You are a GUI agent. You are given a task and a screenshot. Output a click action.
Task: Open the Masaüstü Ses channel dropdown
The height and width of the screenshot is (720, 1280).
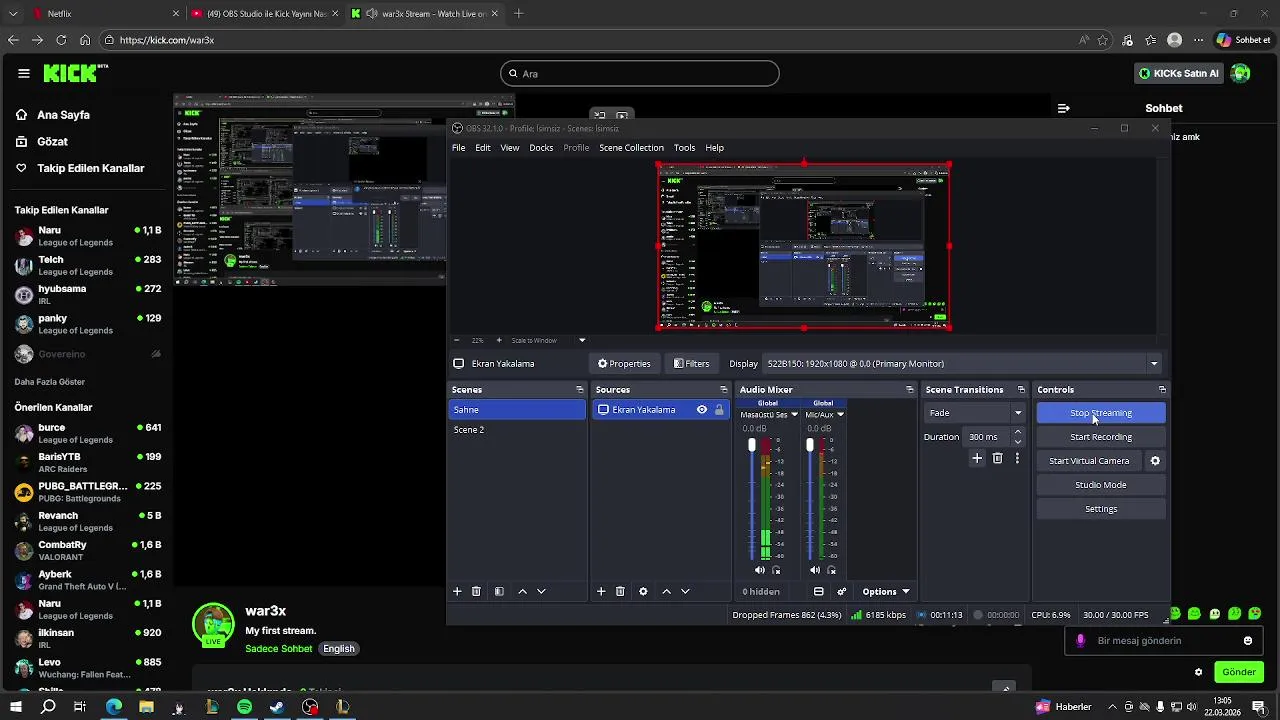coord(795,415)
